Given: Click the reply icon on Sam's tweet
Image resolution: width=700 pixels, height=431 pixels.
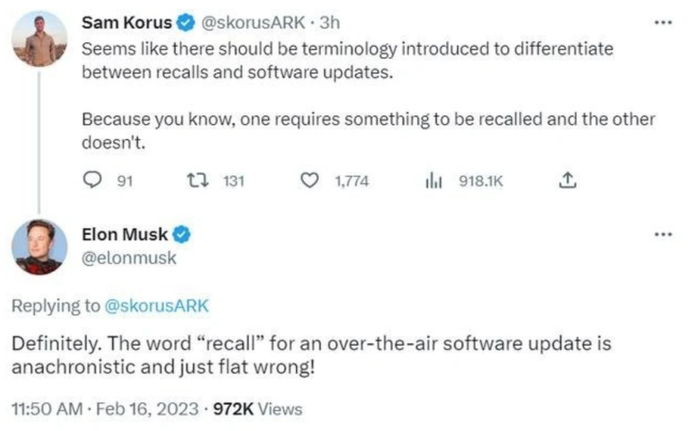Looking at the screenshot, I should pyautogui.click(x=94, y=183).
